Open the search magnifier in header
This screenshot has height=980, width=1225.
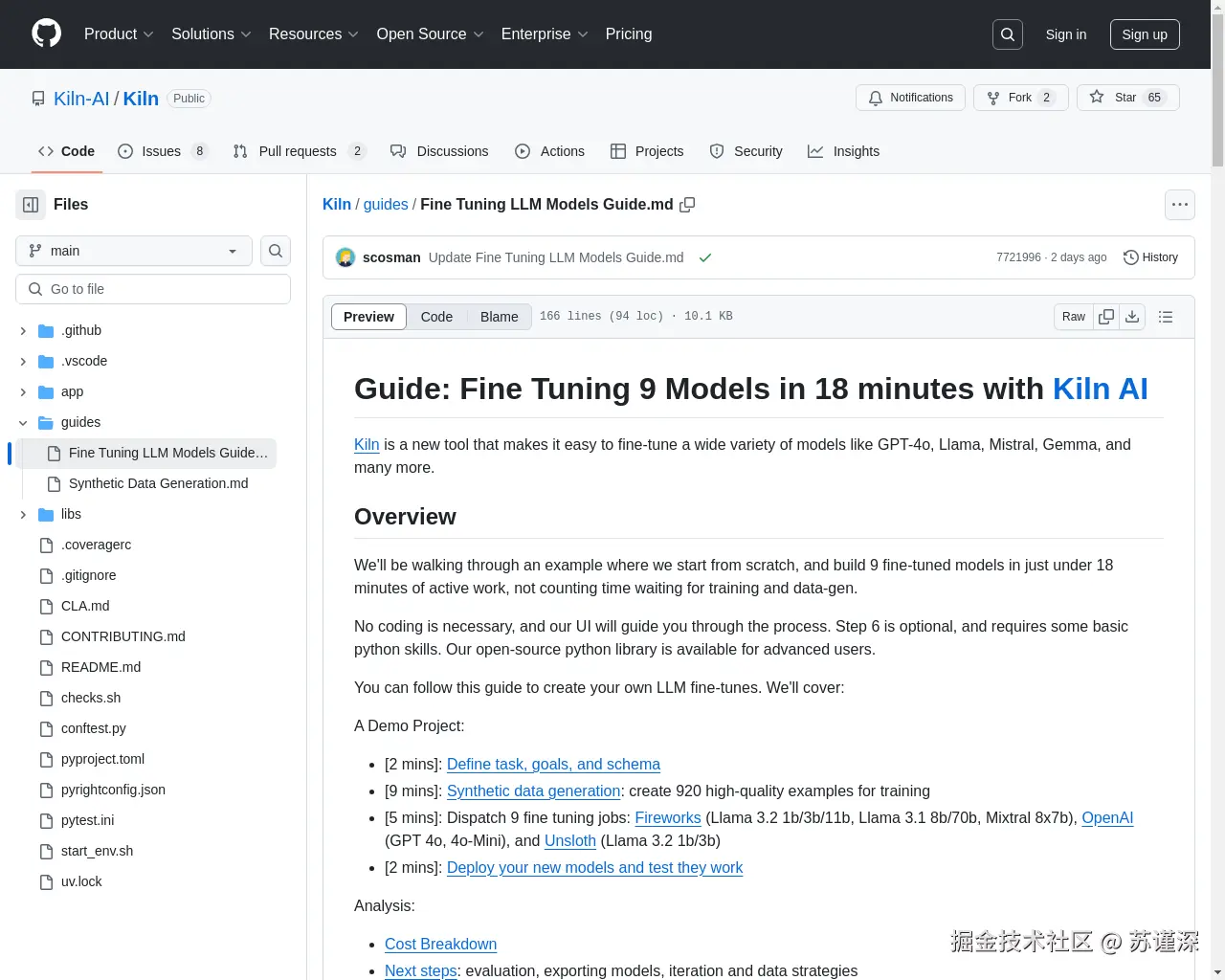point(1008,34)
